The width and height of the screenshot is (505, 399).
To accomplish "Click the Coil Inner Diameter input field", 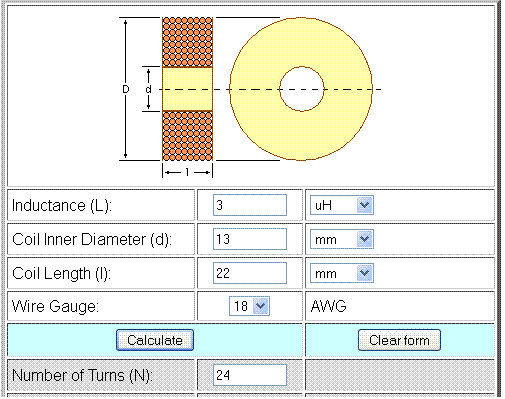I will [250, 239].
